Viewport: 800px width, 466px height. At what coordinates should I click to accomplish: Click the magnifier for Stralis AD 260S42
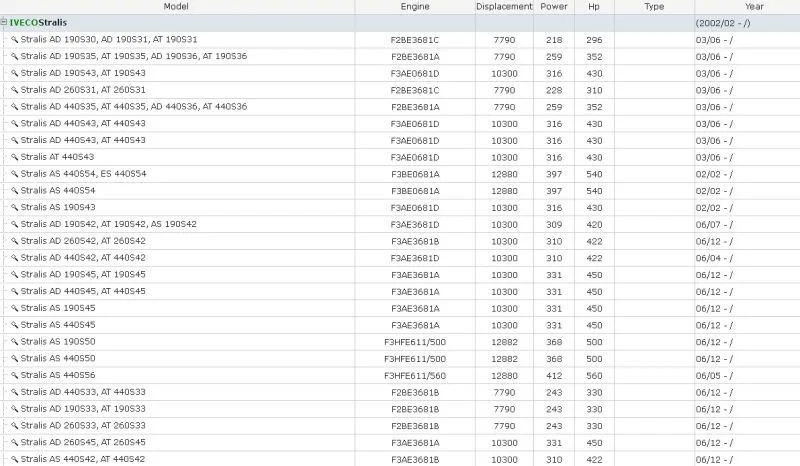[x=14, y=241]
